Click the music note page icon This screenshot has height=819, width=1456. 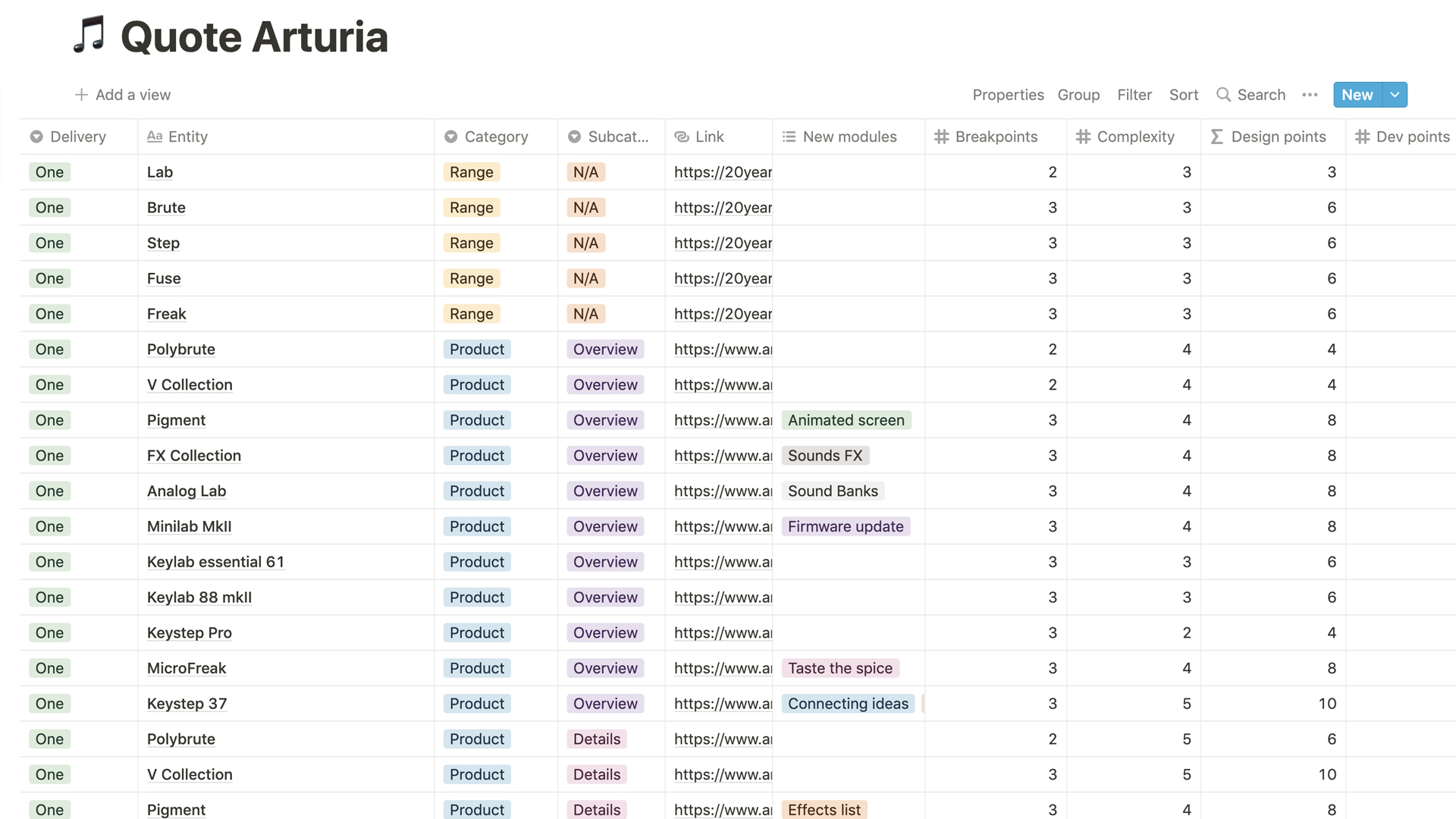point(89,35)
